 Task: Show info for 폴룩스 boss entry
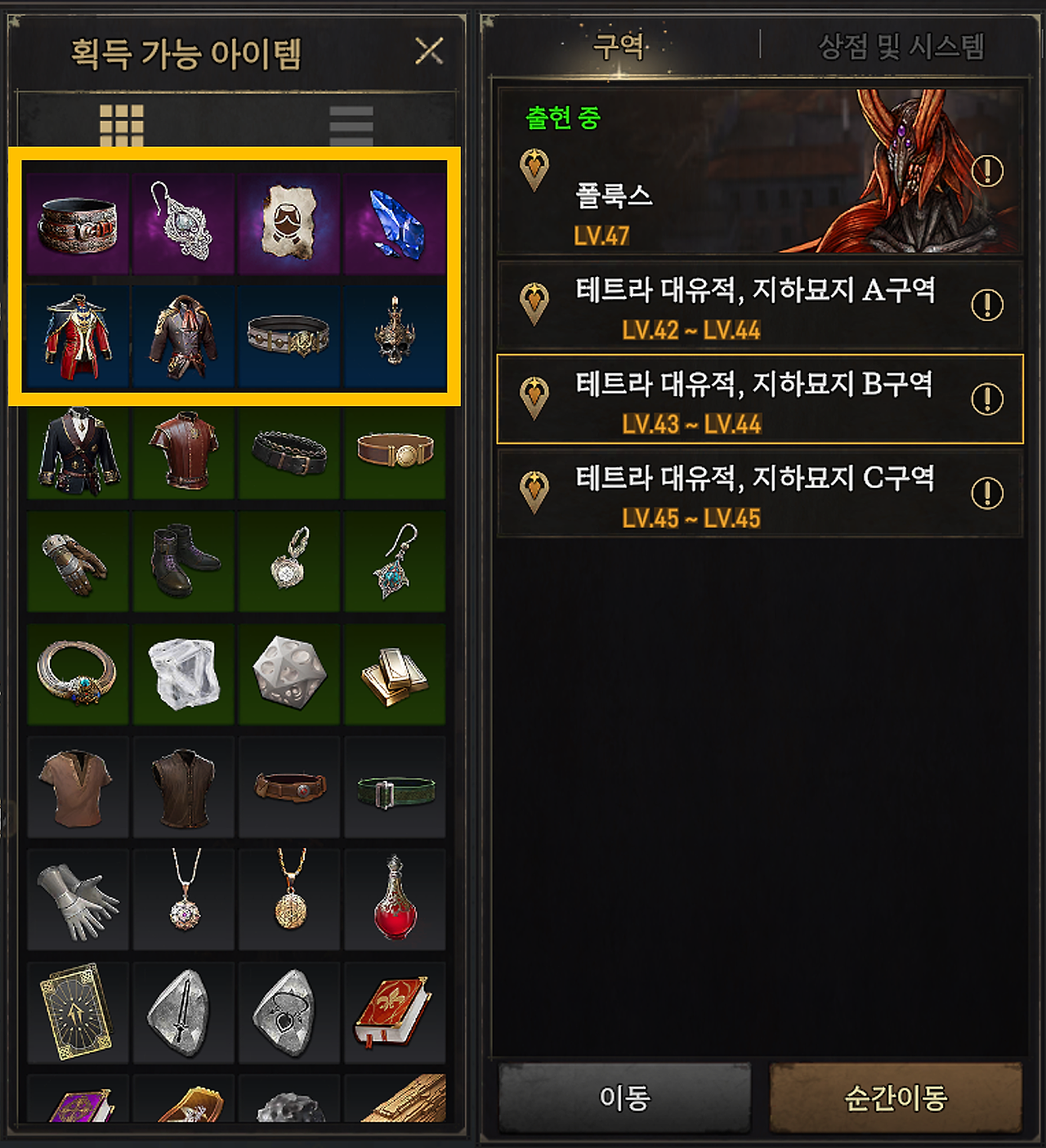987,171
